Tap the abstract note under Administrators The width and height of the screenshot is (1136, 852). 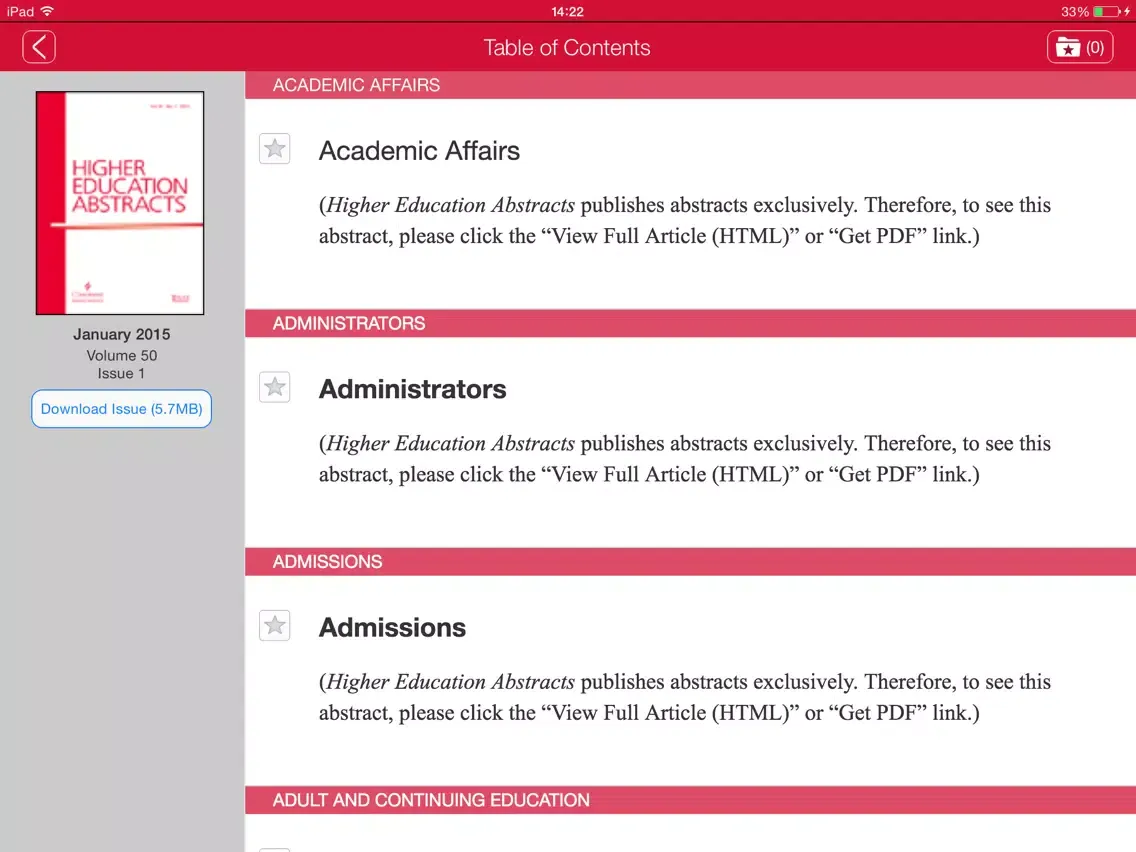pyautogui.click(x=685, y=459)
